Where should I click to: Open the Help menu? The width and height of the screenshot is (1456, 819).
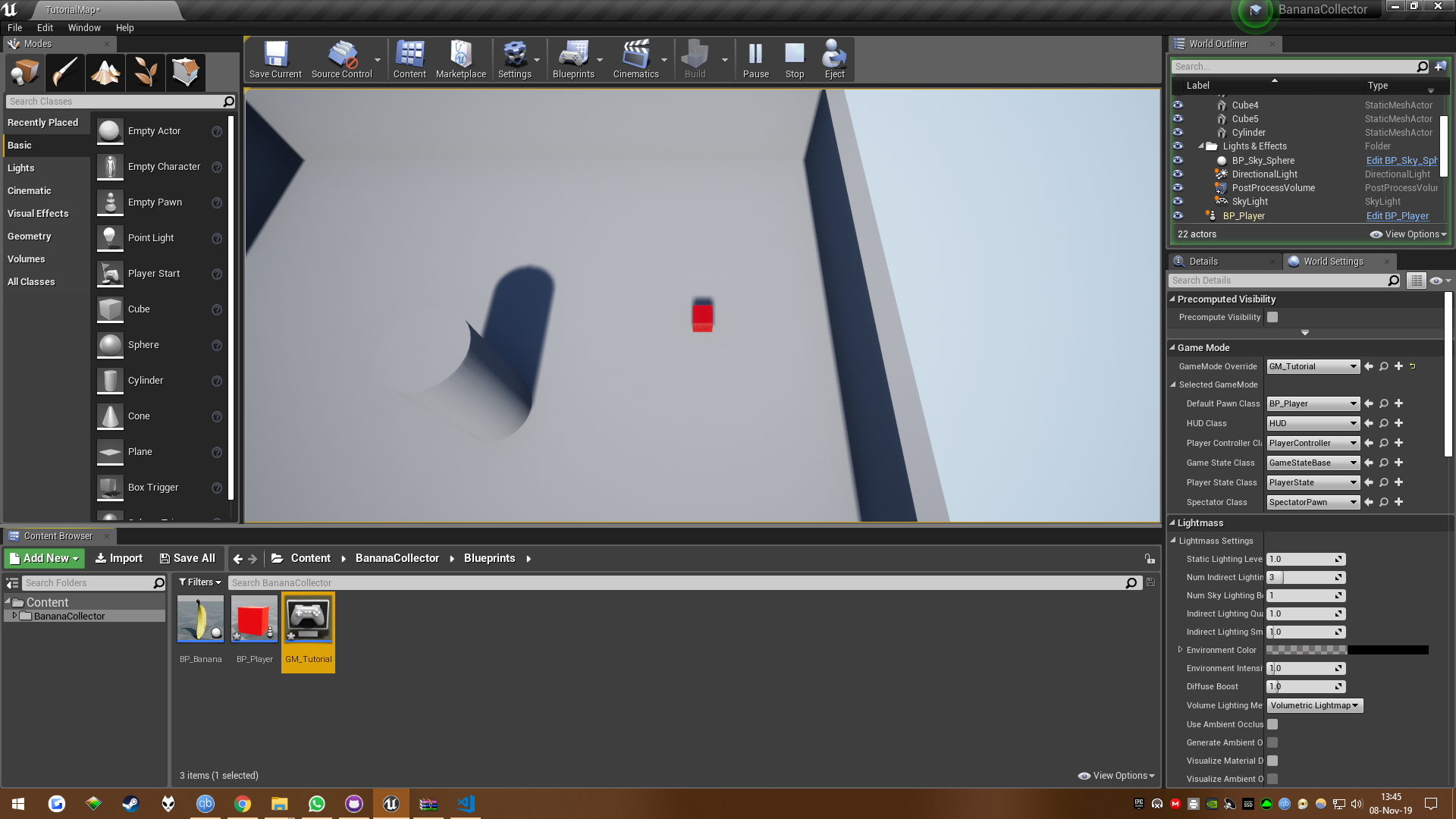tap(124, 27)
